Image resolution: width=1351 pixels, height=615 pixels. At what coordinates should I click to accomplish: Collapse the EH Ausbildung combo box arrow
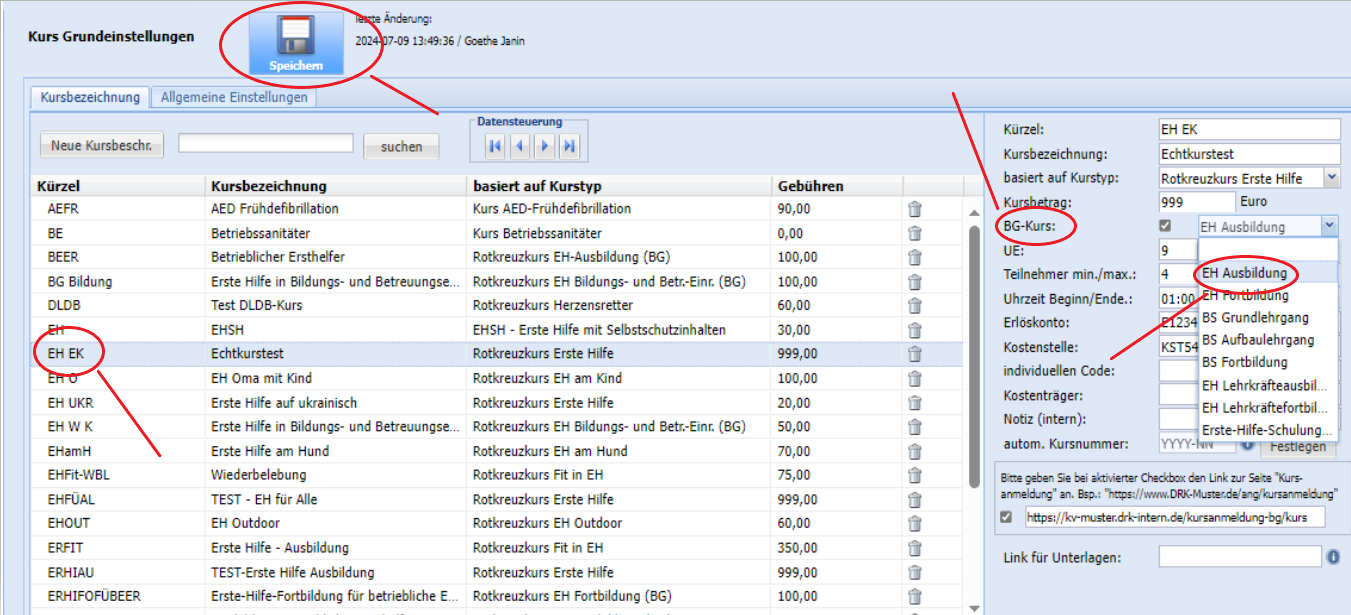pos(1328,227)
